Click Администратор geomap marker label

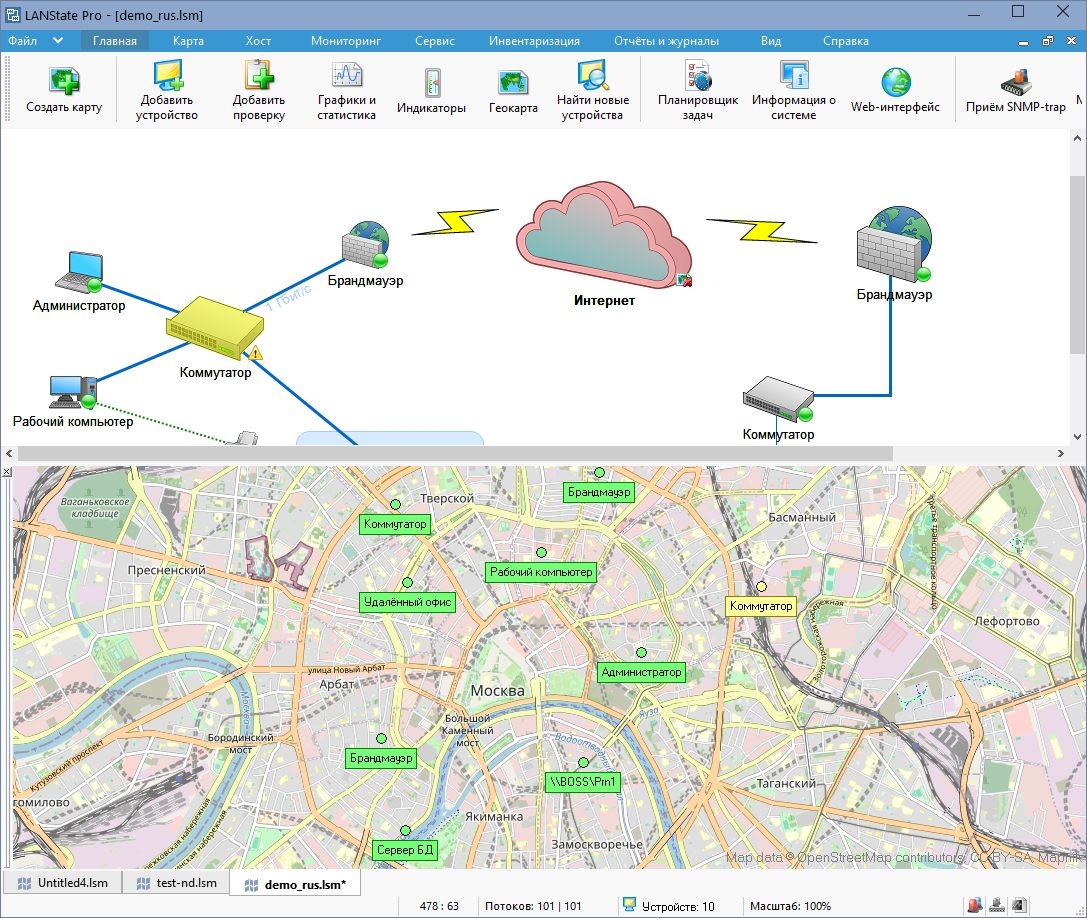pyautogui.click(x=641, y=673)
